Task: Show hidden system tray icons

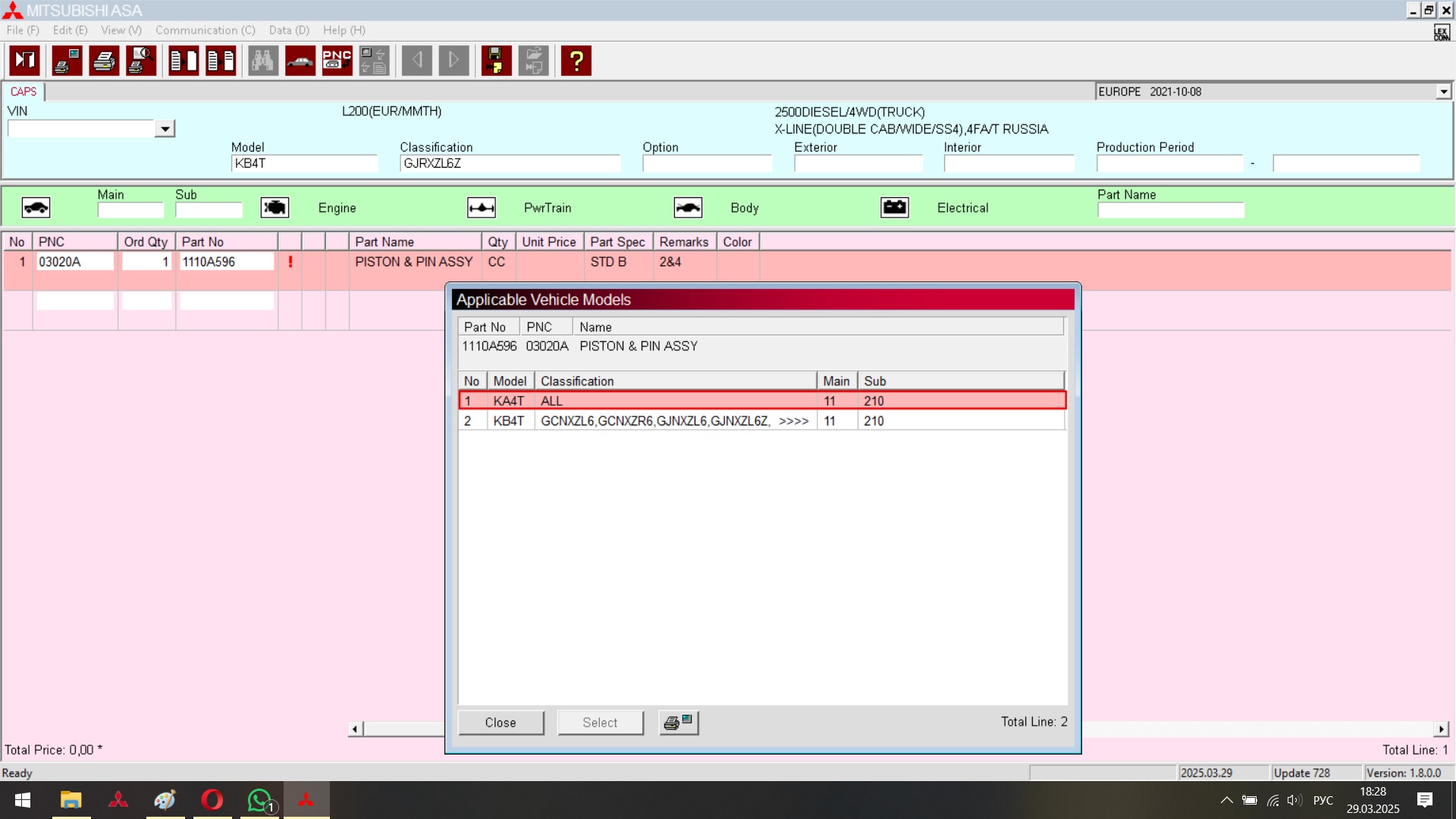Action: click(1226, 800)
